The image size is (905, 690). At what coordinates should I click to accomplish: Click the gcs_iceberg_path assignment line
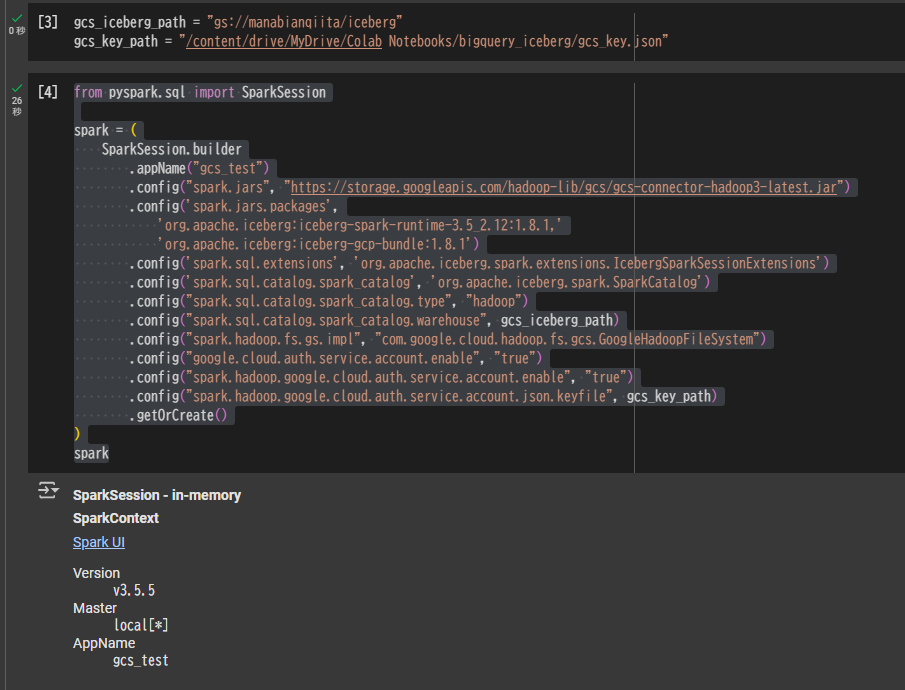238,22
